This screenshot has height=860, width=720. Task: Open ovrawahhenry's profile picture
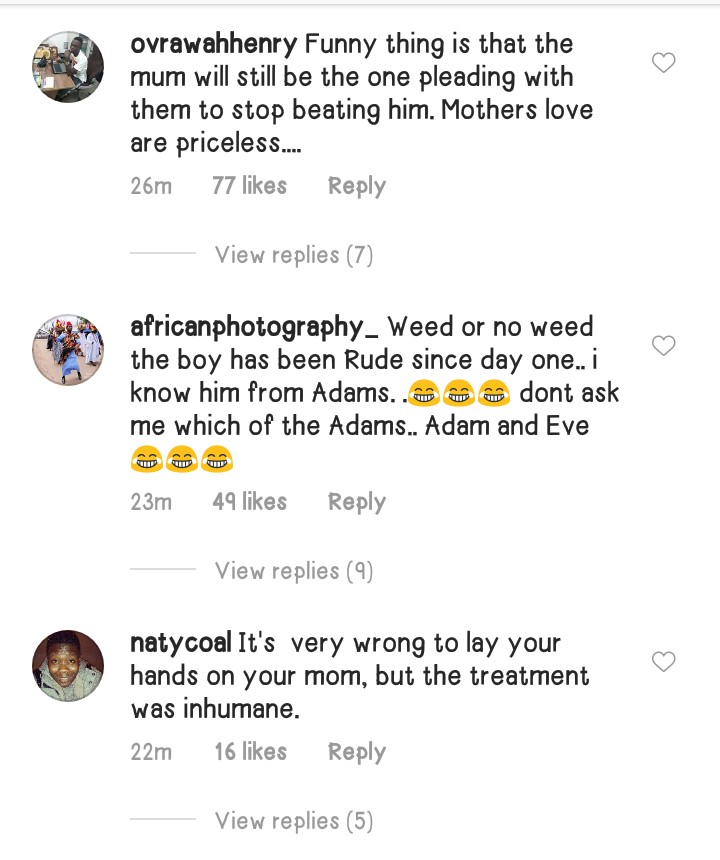68,66
